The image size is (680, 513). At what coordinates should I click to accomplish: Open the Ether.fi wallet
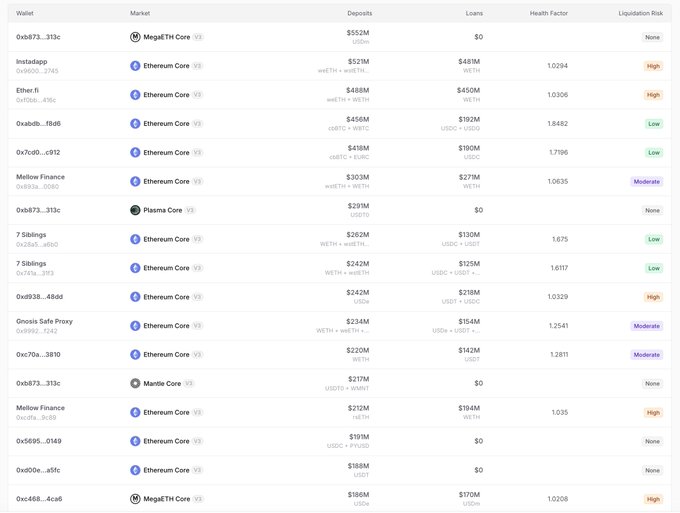click(27, 90)
